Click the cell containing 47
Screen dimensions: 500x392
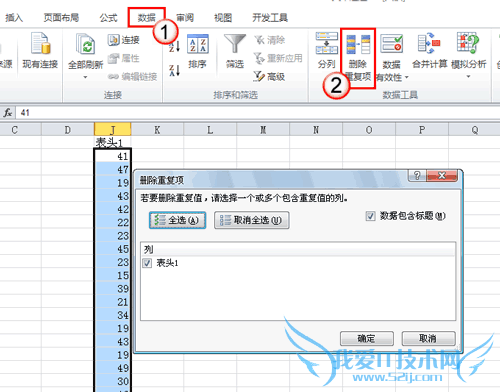(x=113, y=169)
